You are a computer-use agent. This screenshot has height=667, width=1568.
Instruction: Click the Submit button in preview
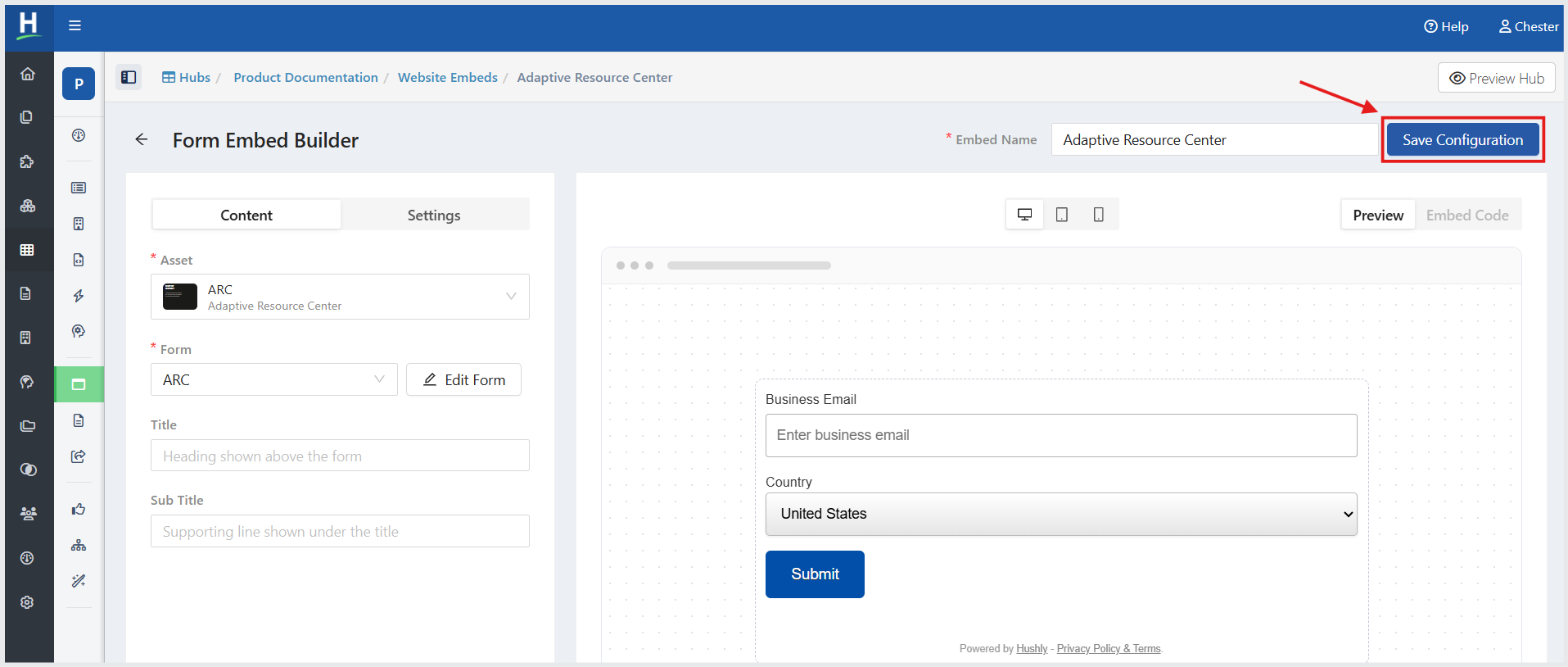[x=815, y=574]
